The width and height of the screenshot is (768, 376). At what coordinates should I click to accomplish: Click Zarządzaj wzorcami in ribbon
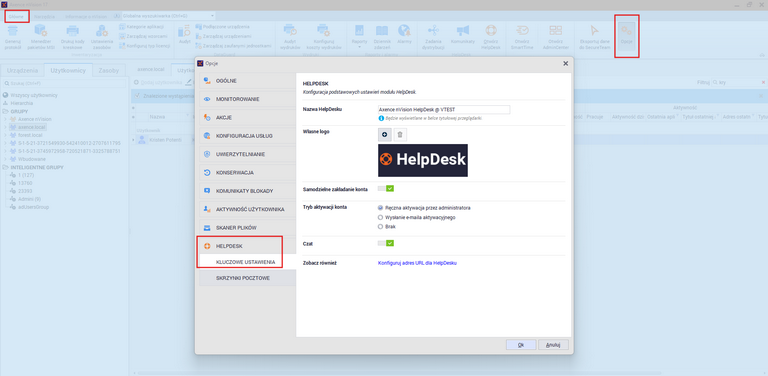pos(144,36)
